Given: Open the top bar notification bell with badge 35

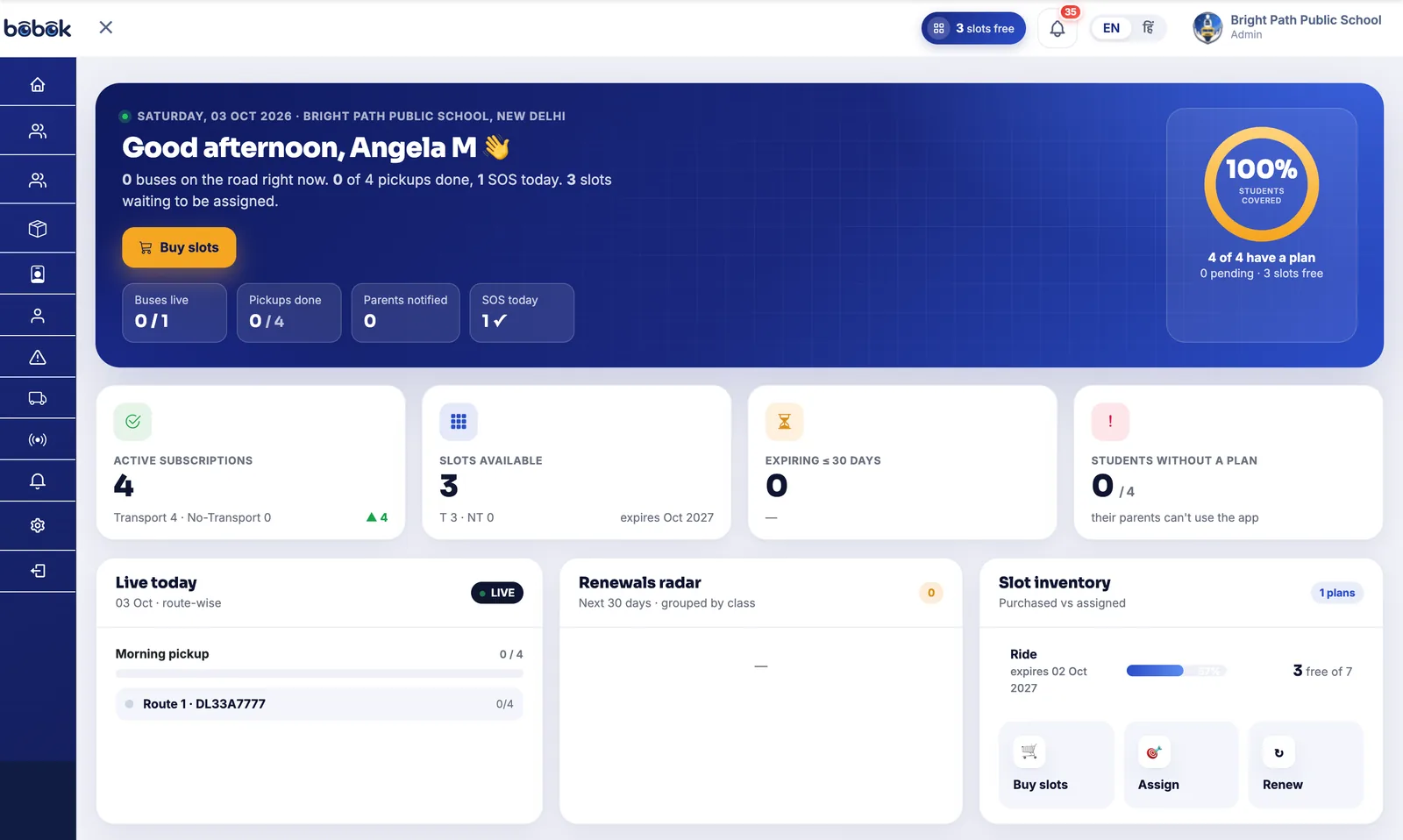Looking at the screenshot, I should coord(1058,29).
